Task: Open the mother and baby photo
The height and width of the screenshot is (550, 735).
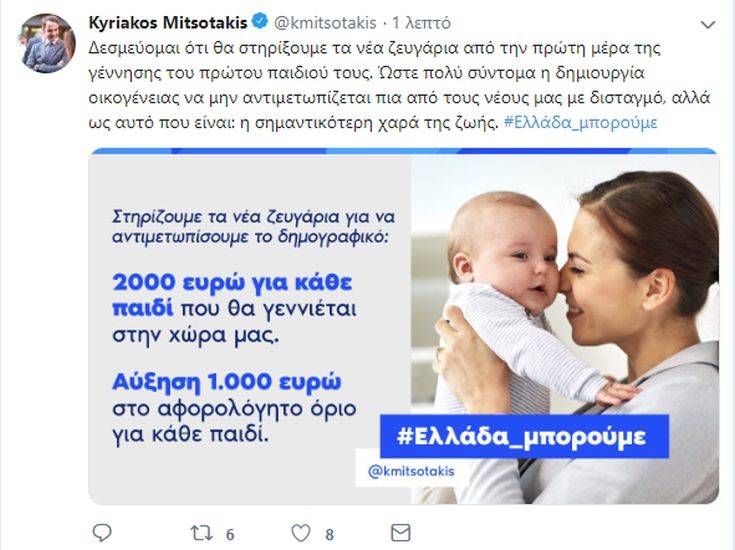Action: (565, 328)
